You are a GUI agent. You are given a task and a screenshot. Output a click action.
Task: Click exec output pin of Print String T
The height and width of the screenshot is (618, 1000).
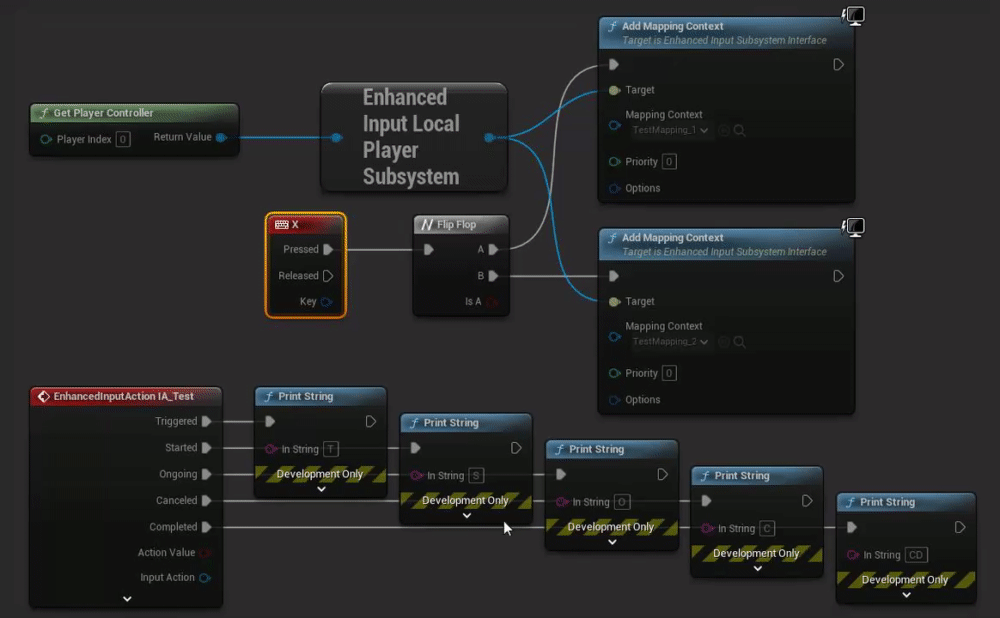(371, 422)
